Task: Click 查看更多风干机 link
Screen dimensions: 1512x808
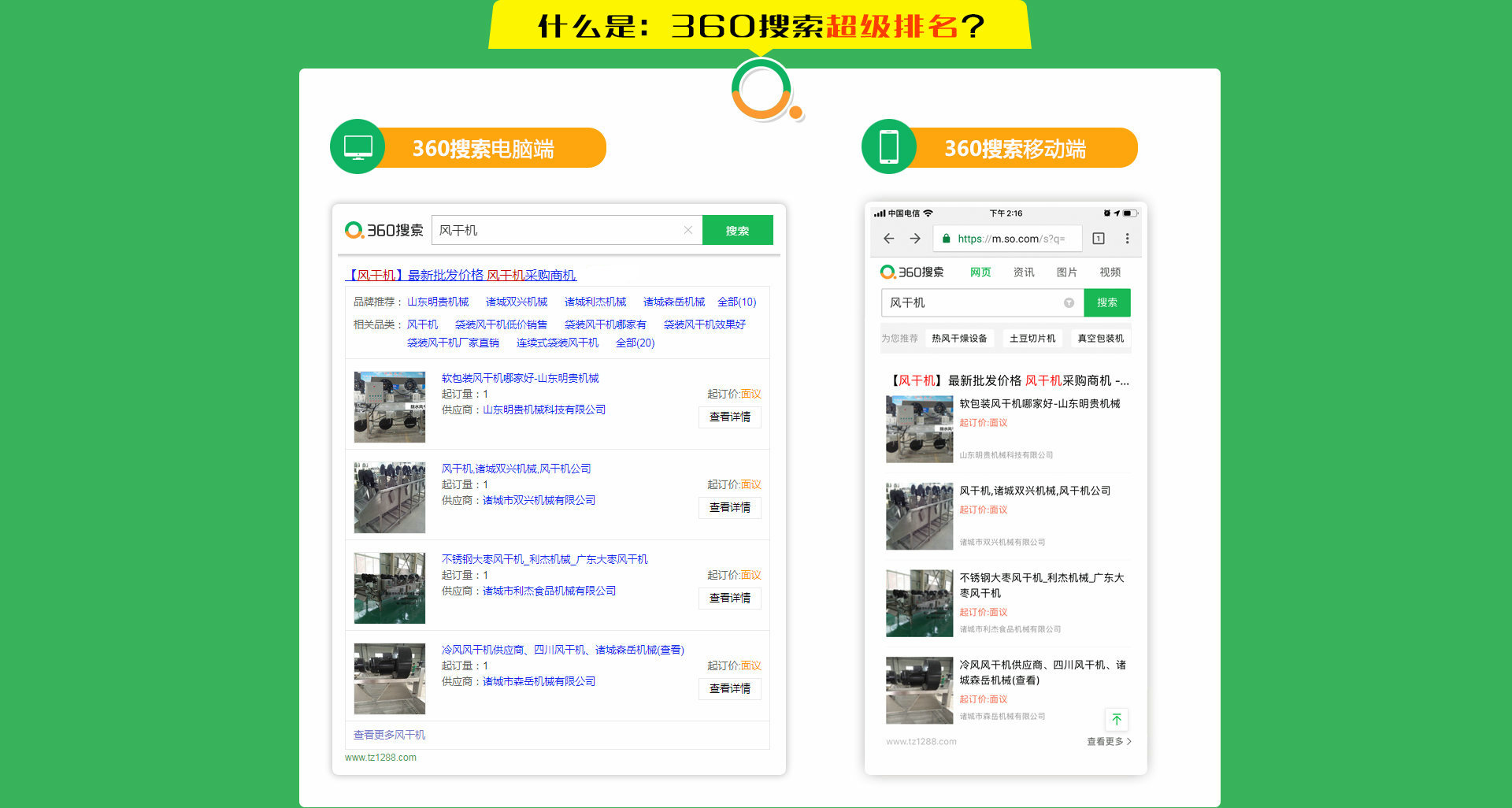Action: click(389, 735)
